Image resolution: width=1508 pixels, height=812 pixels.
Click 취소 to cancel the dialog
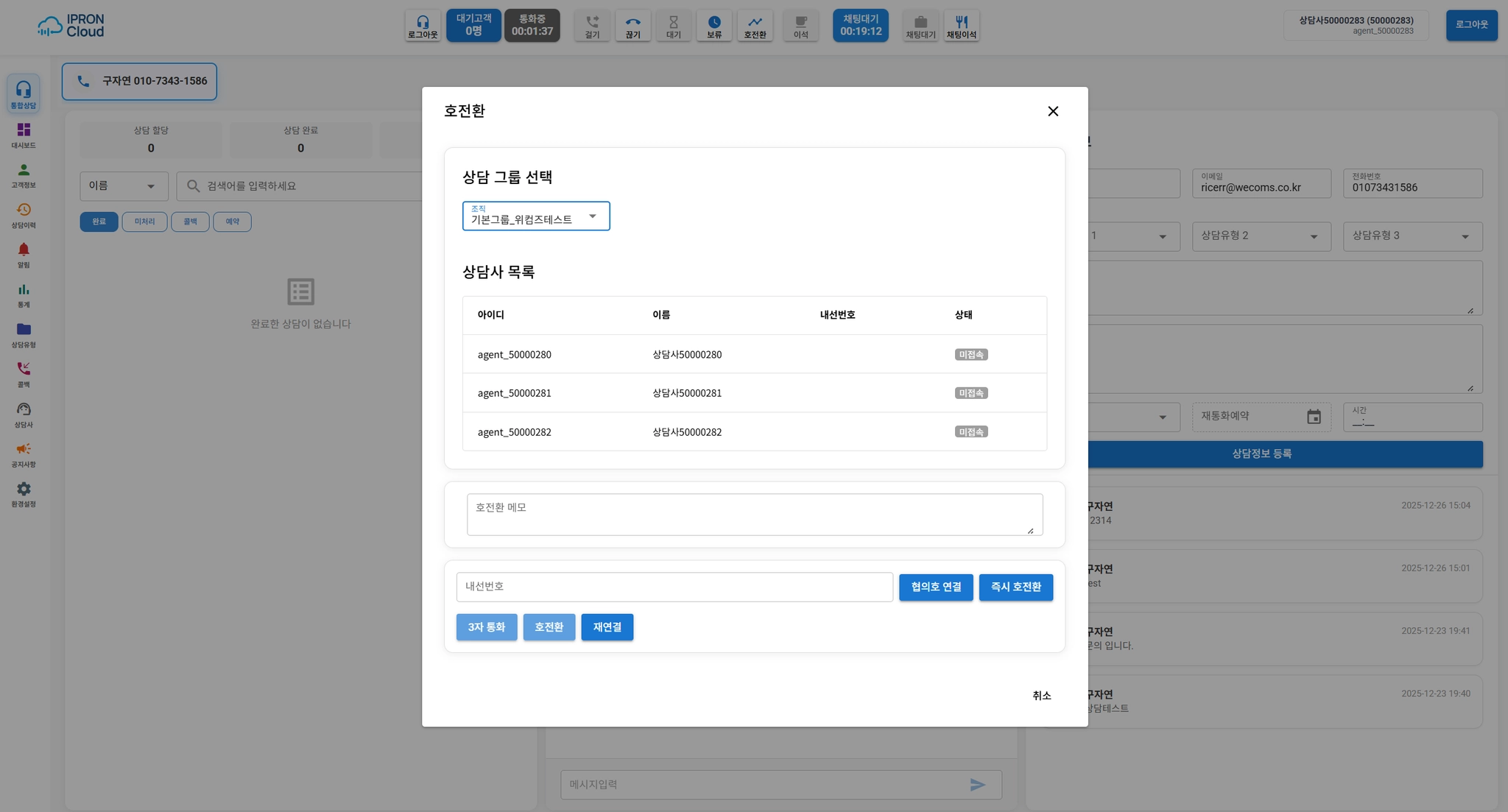click(1041, 696)
